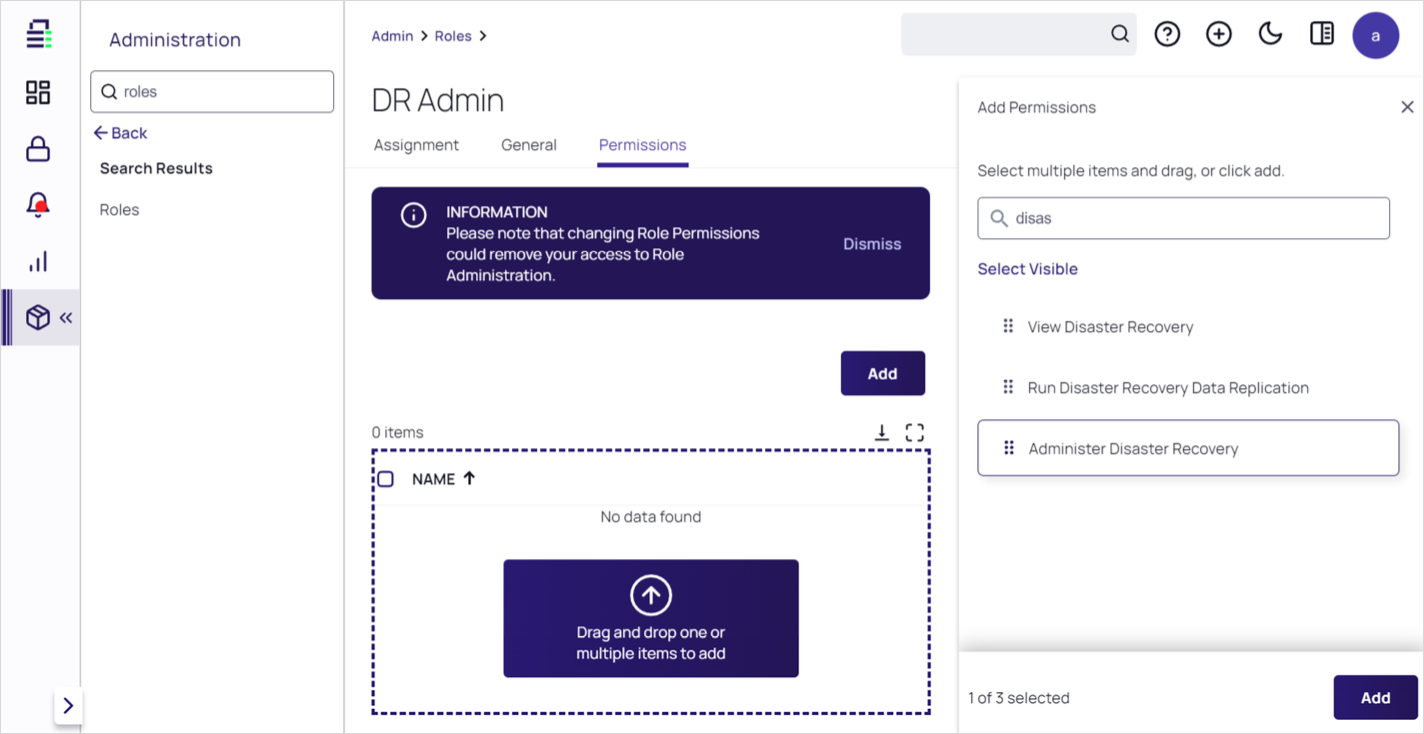Toggle dark mode moon icon
The height and width of the screenshot is (734, 1424).
pyautogui.click(x=1270, y=35)
